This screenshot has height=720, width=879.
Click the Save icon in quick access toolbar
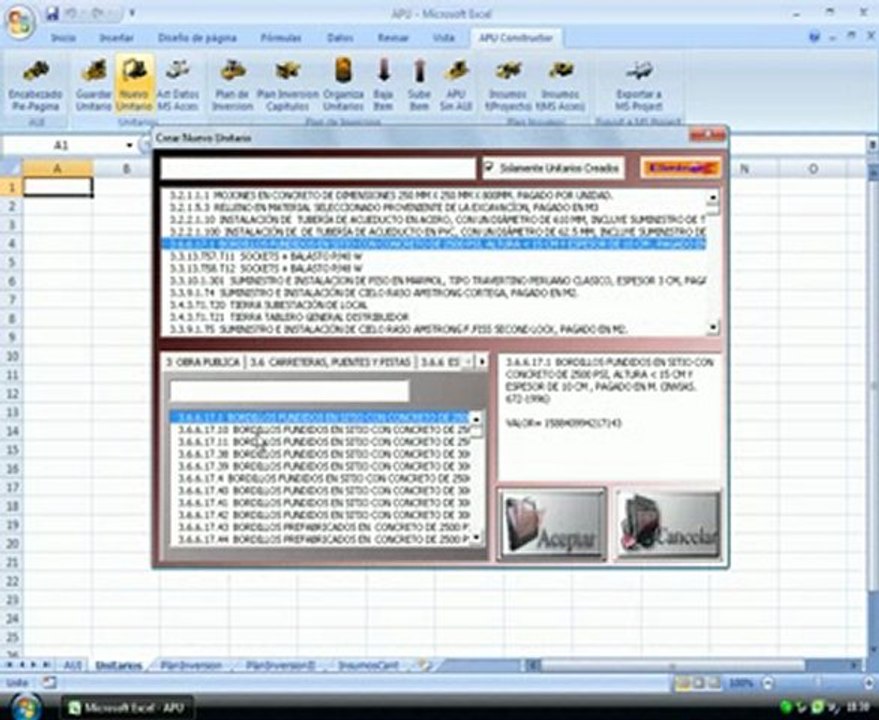52,13
